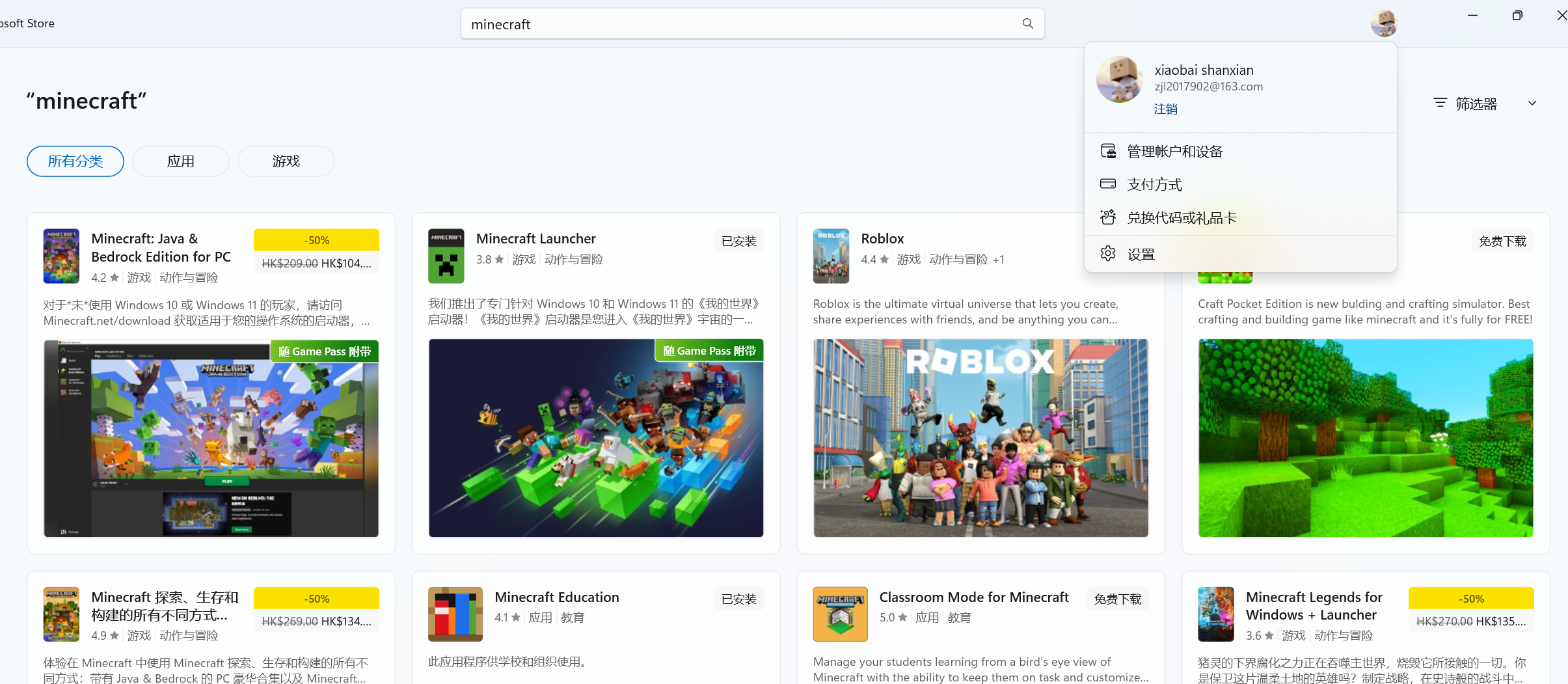
Task: Click the Minecraft Legends app icon
Action: [x=1216, y=614]
